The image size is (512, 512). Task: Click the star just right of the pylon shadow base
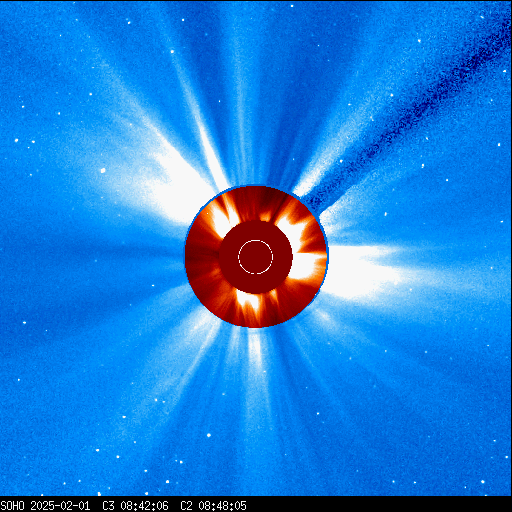(386, 214)
